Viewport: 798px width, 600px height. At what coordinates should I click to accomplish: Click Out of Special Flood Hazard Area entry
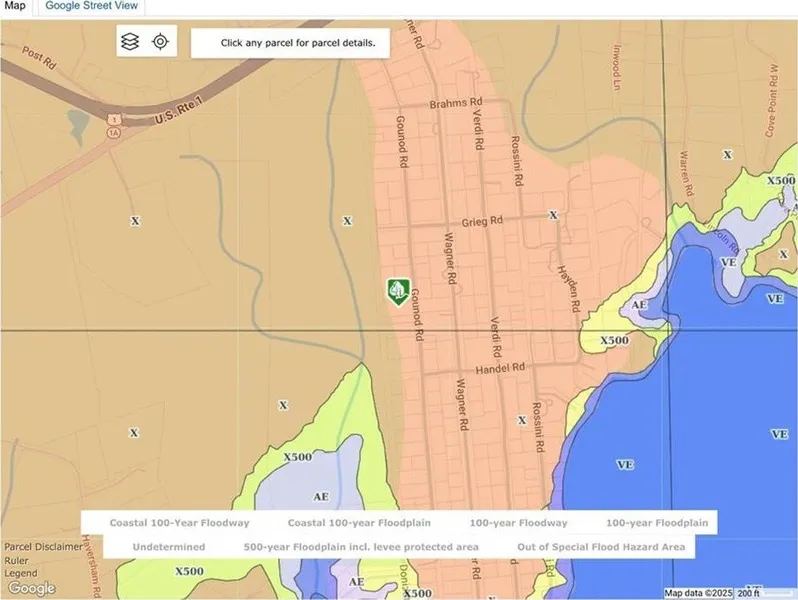[x=601, y=547]
